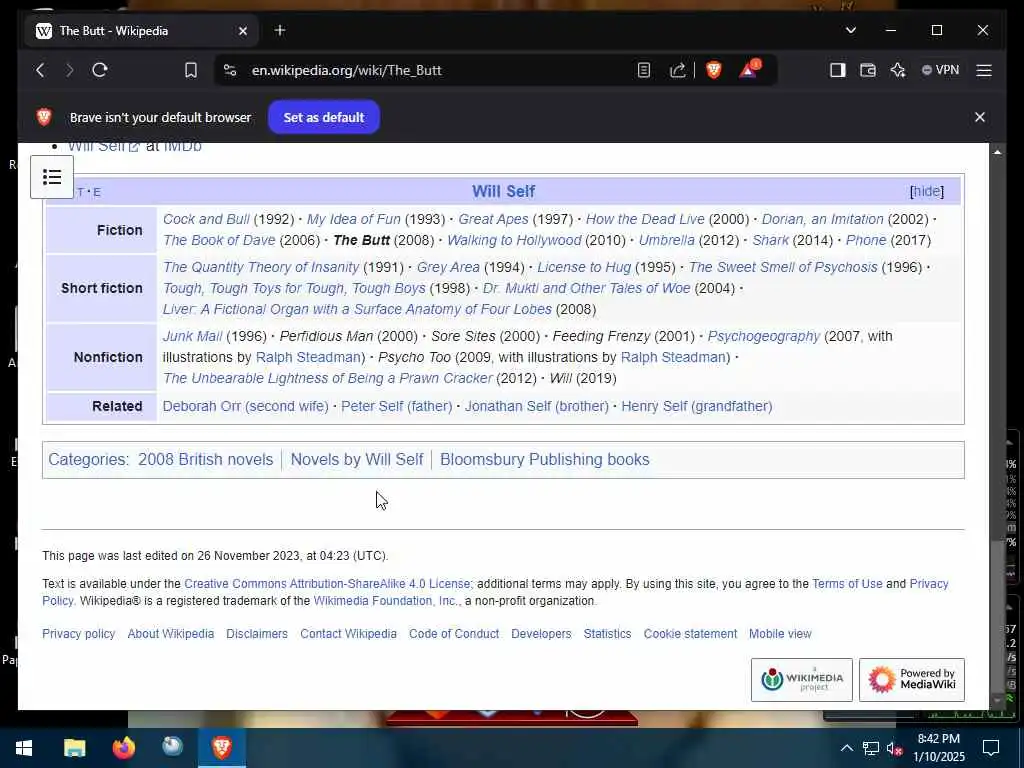Open Brave Shields lion icon
1024x768 pixels.
point(714,70)
